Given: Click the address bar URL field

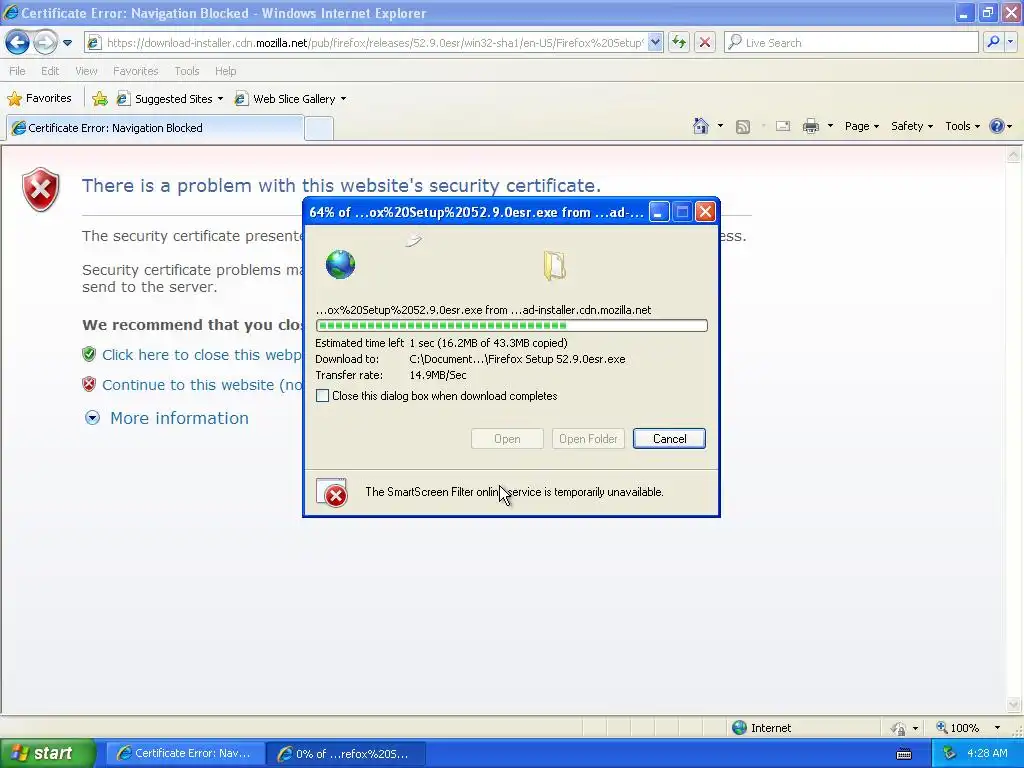Looking at the screenshot, I should click(x=374, y=43).
